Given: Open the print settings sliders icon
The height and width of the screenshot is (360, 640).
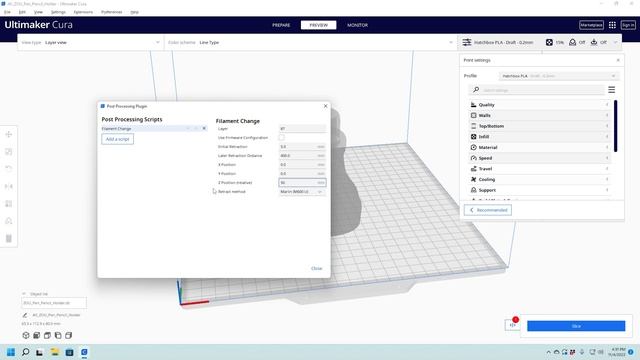Looking at the screenshot, I should pyautogui.click(x=467, y=42).
